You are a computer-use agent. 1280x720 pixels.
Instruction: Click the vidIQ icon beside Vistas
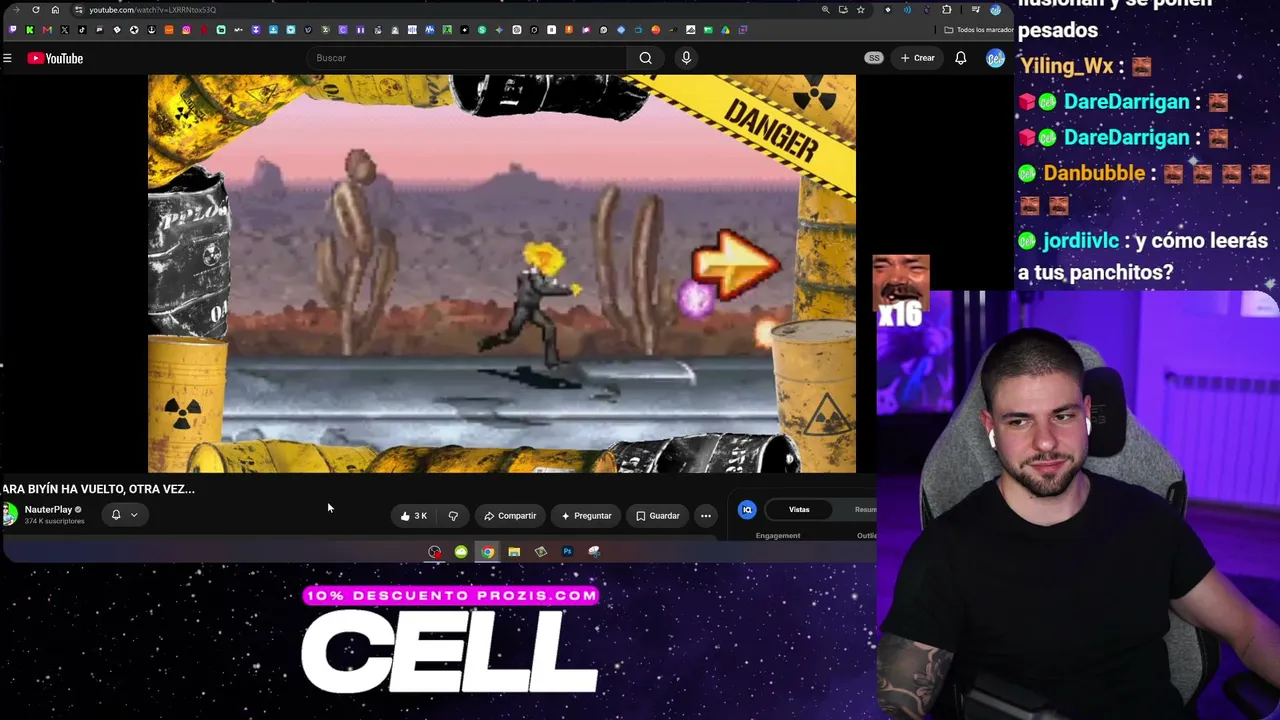coord(747,510)
